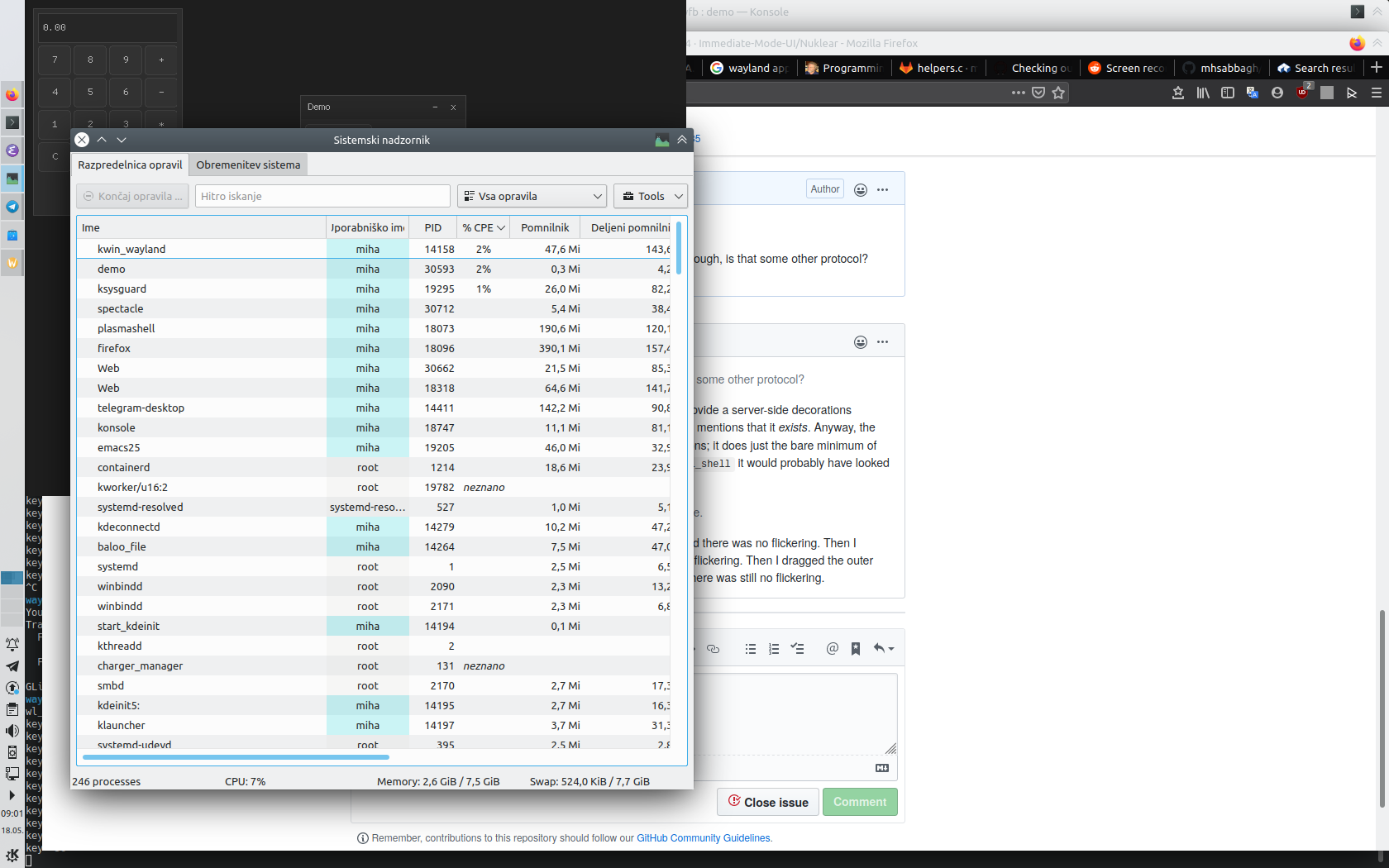Open the Firefox sidebars icon
The height and width of the screenshot is (868, 1389).
[1228, 93]
